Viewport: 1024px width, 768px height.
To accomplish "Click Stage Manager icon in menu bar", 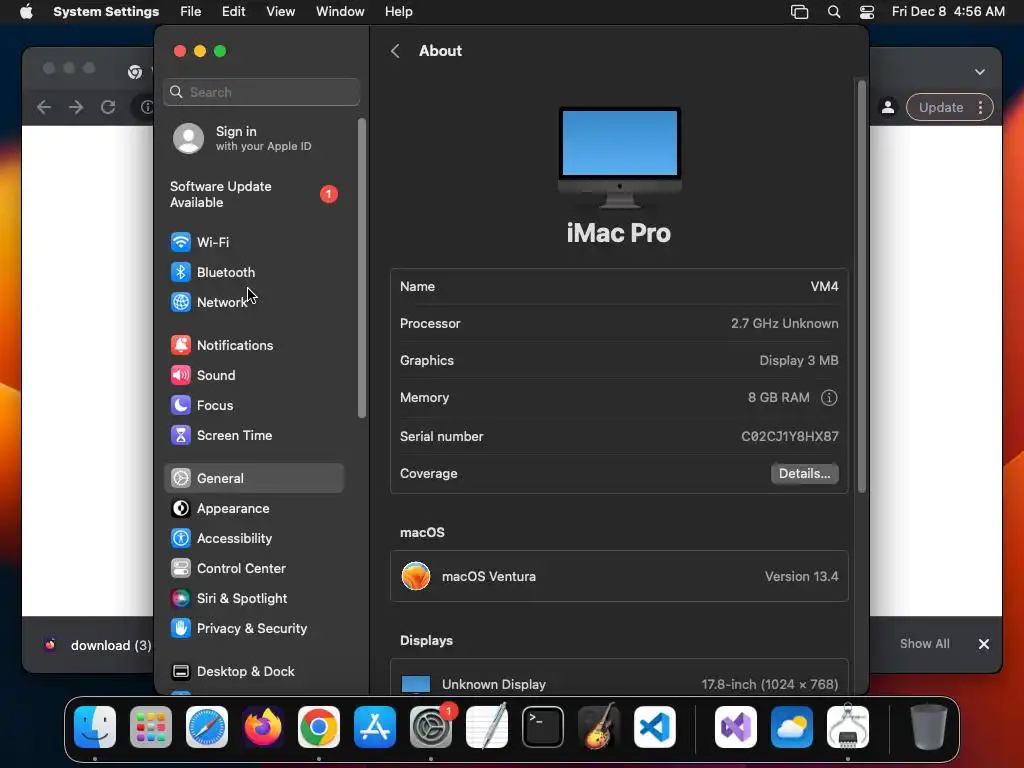I will coord(799,12).
